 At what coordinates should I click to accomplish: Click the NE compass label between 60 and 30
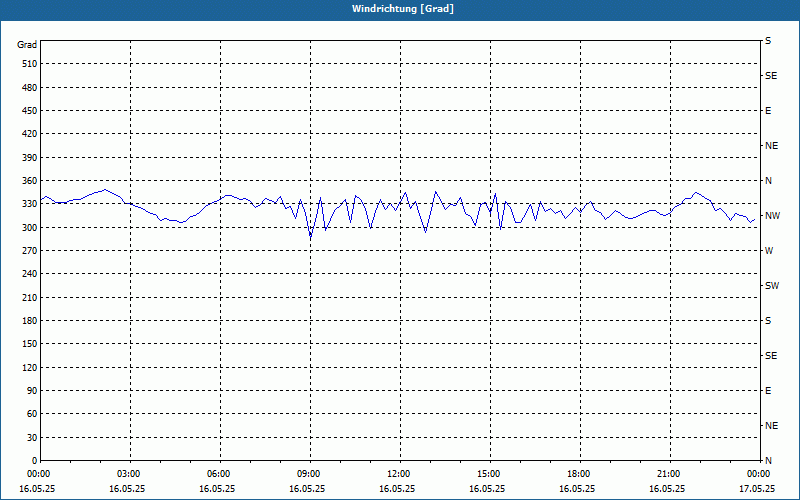click(x=771, y=426)
